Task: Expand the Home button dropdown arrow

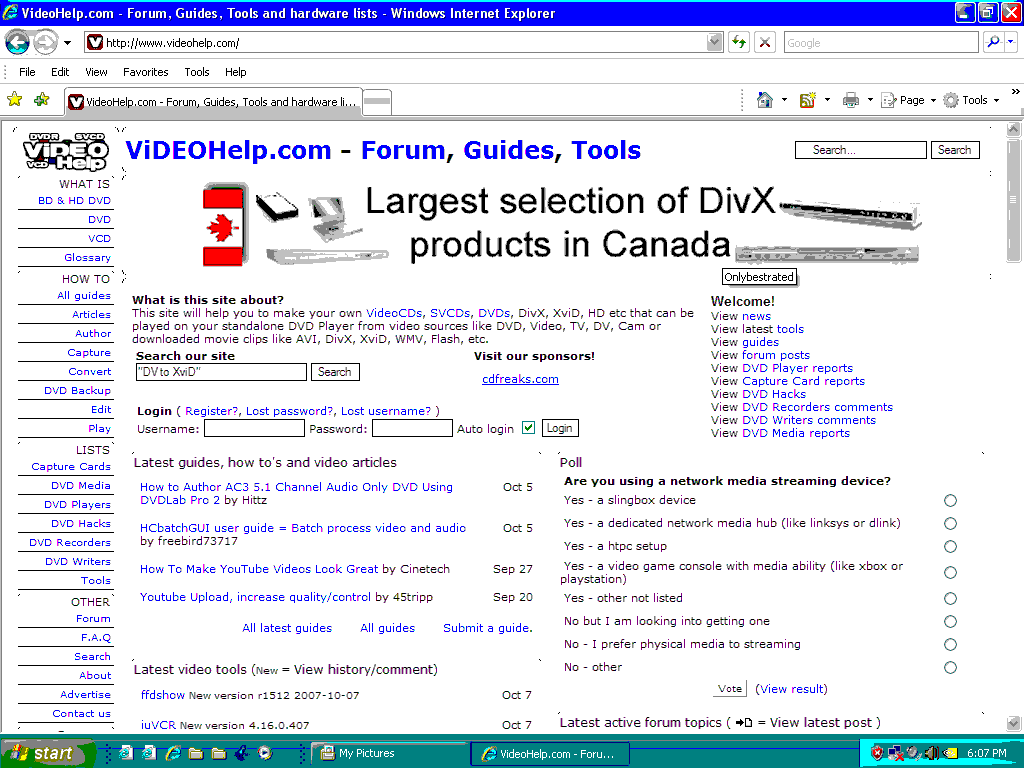Action: coord(784,100)
